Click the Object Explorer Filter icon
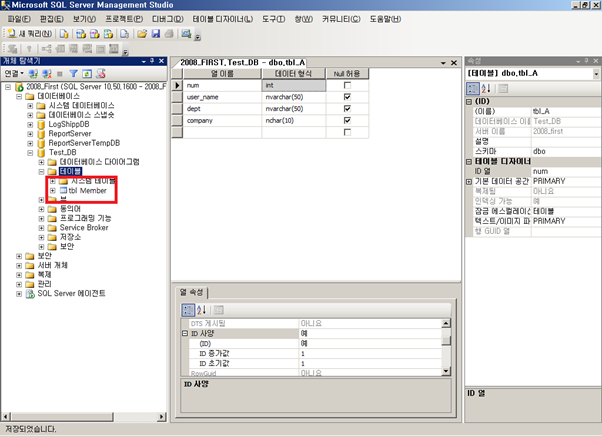The image size is (602, 437). (73, 73)
